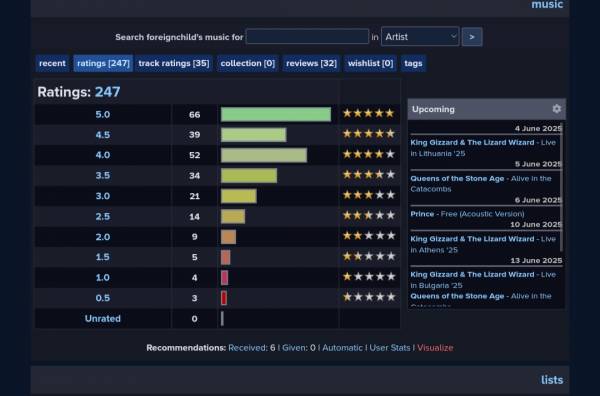Click the 52 count in the 4.0 row
This screenshot has width=600, height=396.
[x=194, y=155]
